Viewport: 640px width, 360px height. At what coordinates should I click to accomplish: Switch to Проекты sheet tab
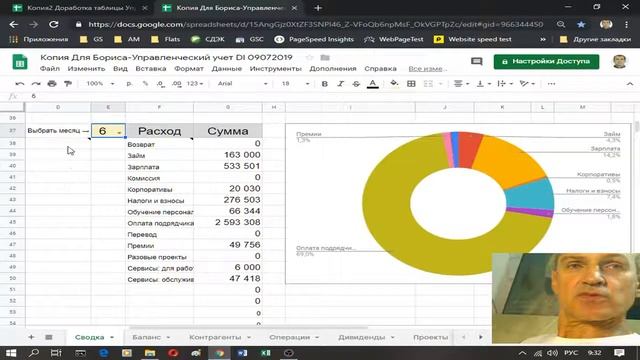(x=431, y=337)
